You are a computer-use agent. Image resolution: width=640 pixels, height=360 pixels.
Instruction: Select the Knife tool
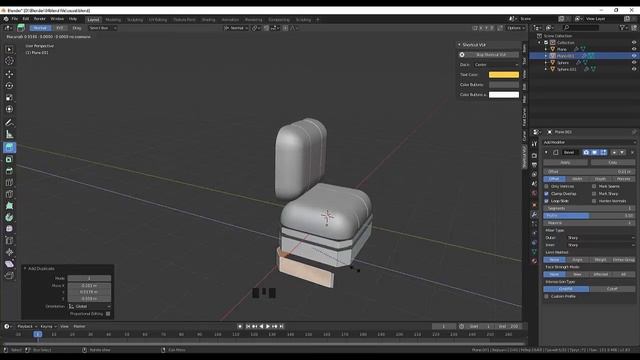coord(9,194)
